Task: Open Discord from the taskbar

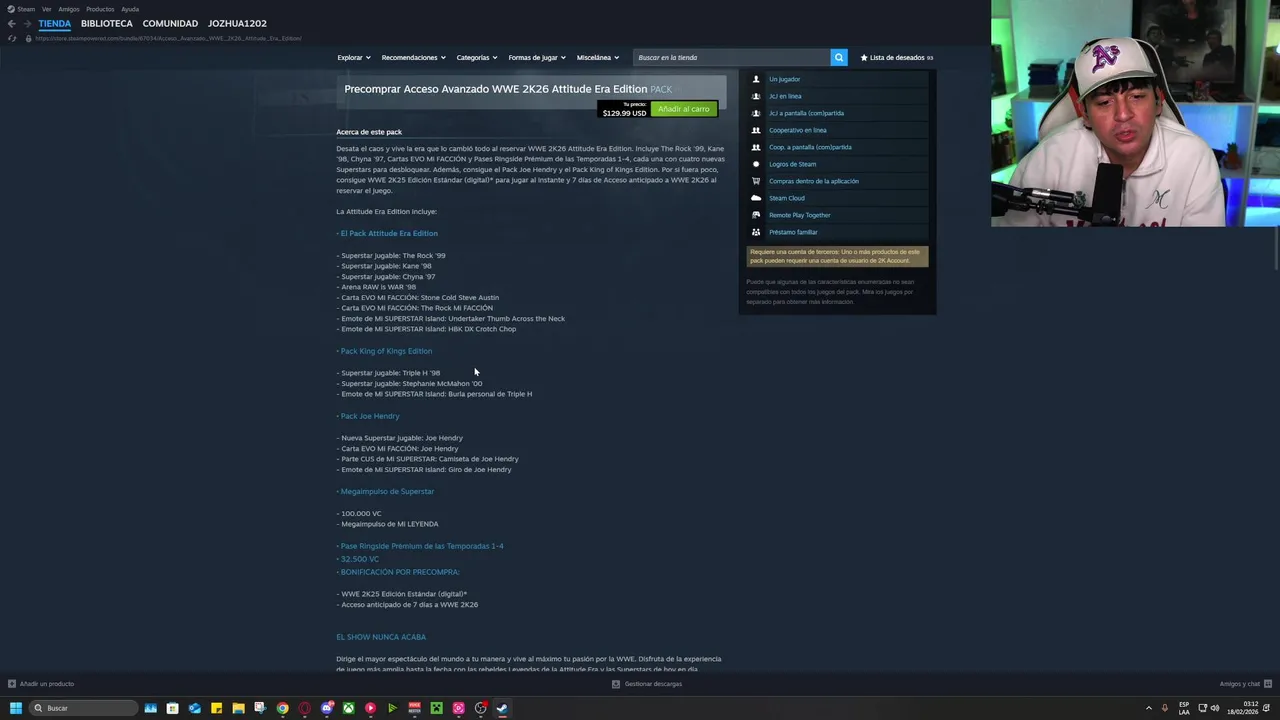Action: [x=326, y=708]
